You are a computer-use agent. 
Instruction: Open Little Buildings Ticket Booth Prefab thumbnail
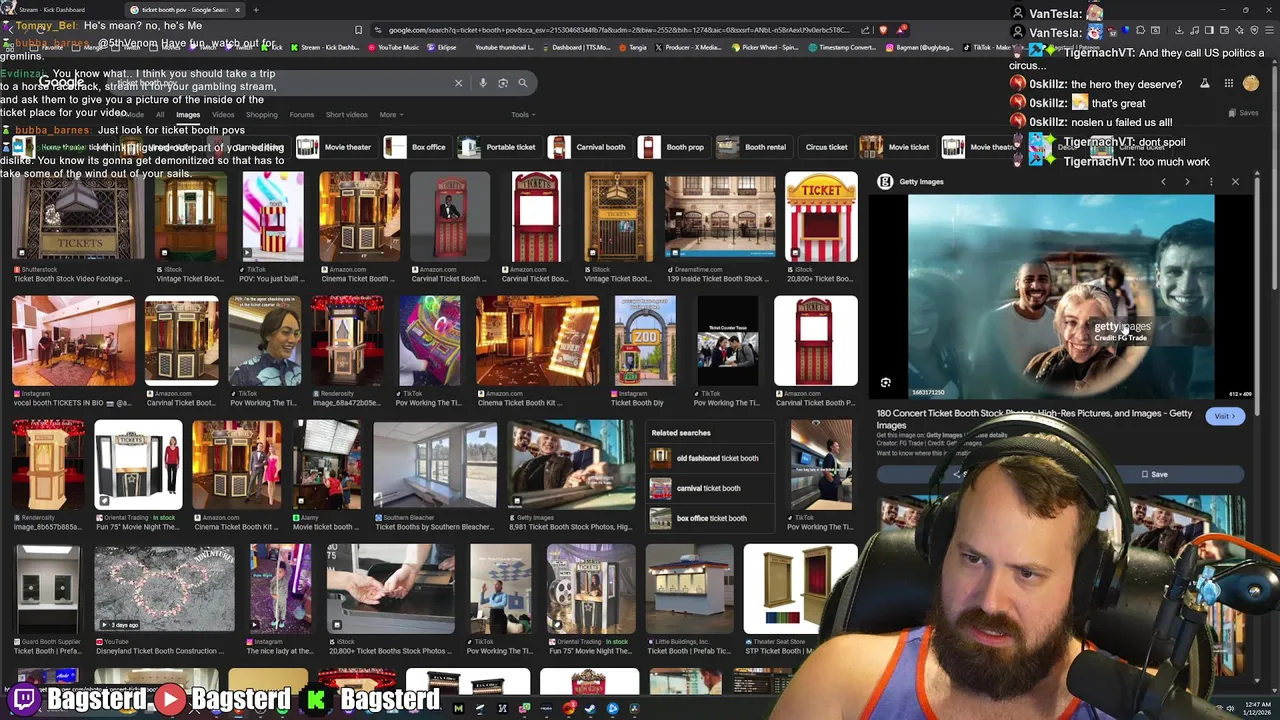(689, 589)
